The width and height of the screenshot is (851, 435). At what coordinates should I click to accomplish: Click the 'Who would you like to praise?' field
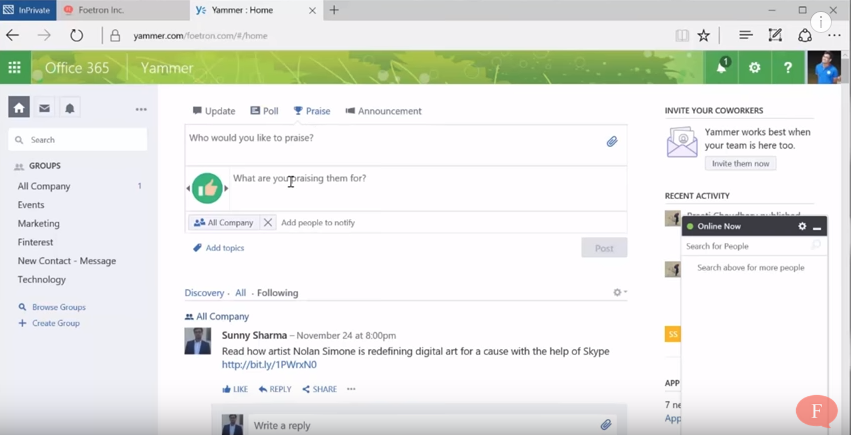coord(406,145)
